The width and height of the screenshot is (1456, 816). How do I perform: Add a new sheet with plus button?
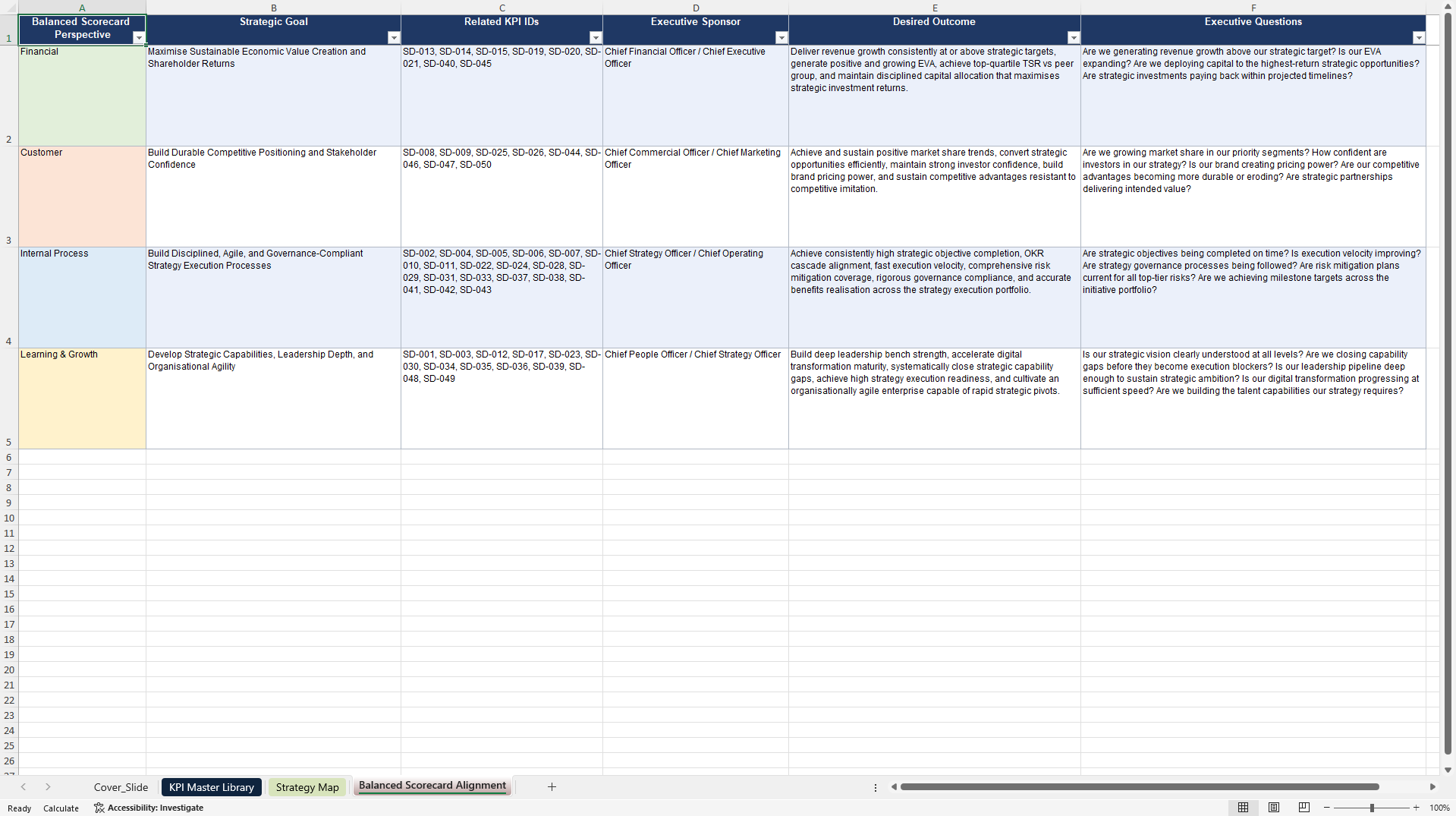[x=552, y=787]
